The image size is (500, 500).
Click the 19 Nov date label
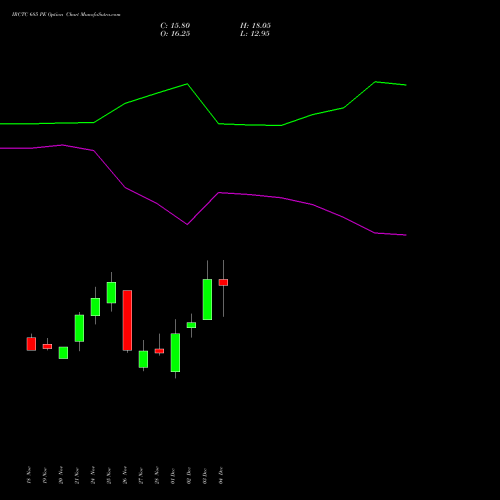point(45,475)
